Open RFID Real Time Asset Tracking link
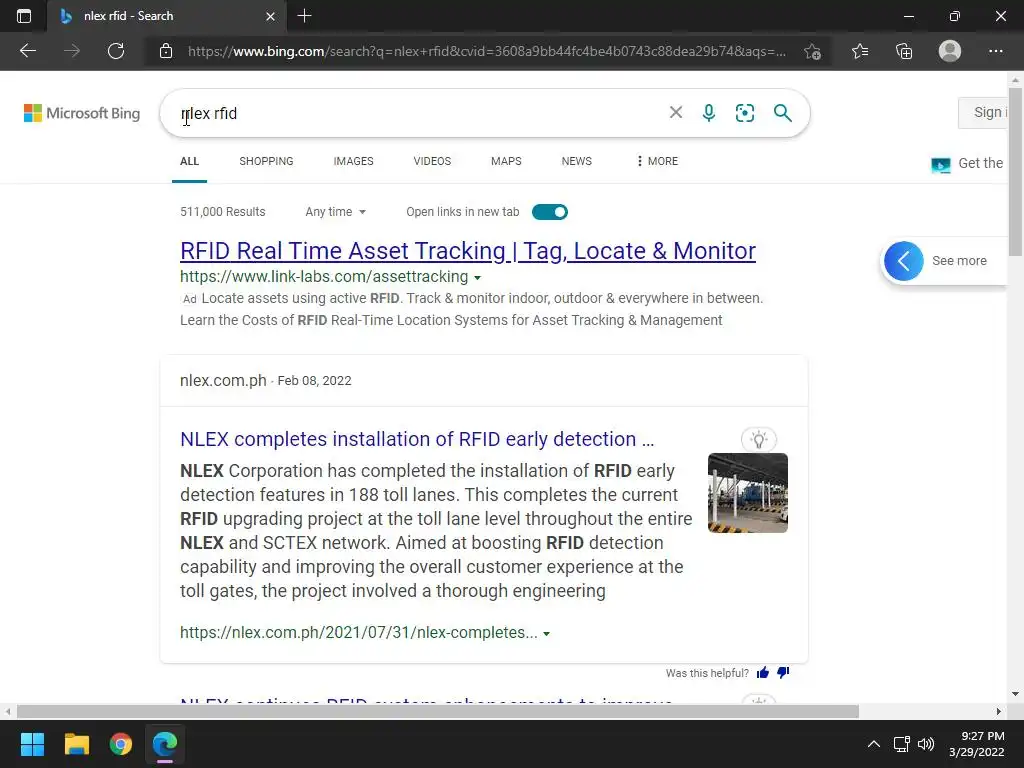The width and height of the screenshot is (1024, 768). [x=468, y=251]
